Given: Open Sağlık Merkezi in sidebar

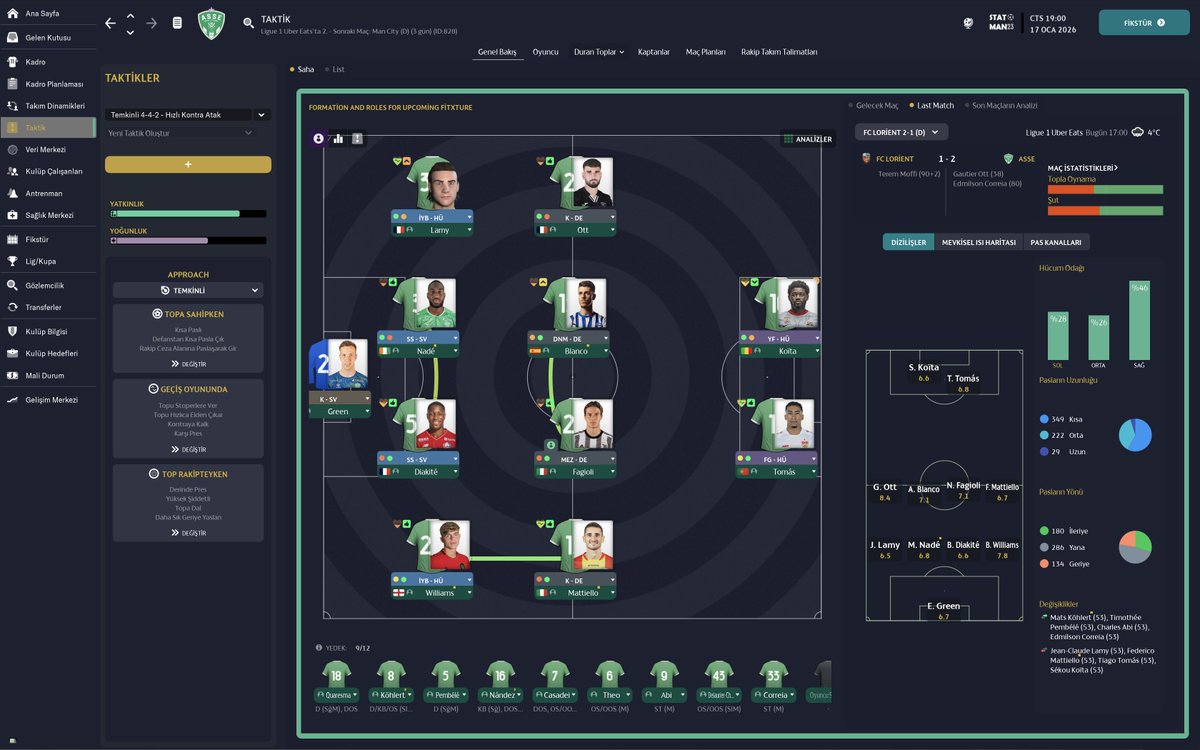Looking at the screenshot, I should [49, 215].
